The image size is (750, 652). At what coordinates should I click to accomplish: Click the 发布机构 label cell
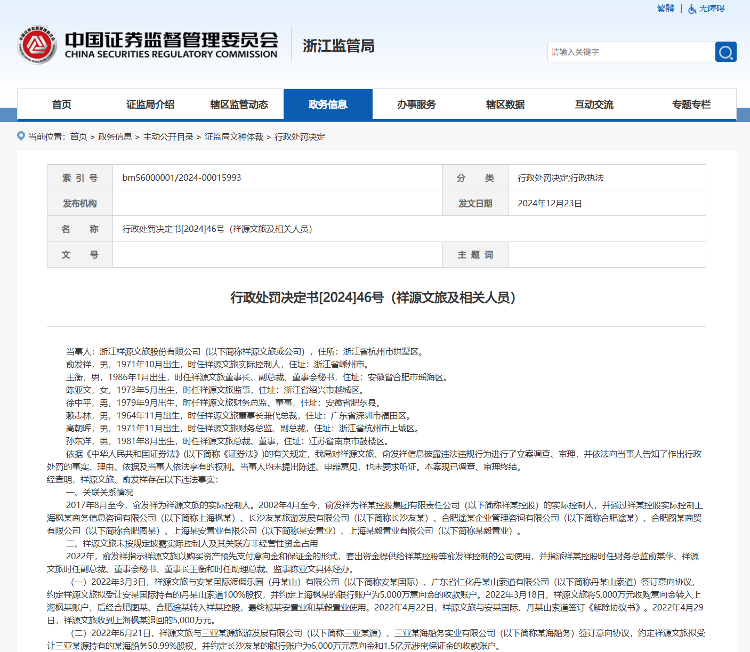click(x=80, y=203)
